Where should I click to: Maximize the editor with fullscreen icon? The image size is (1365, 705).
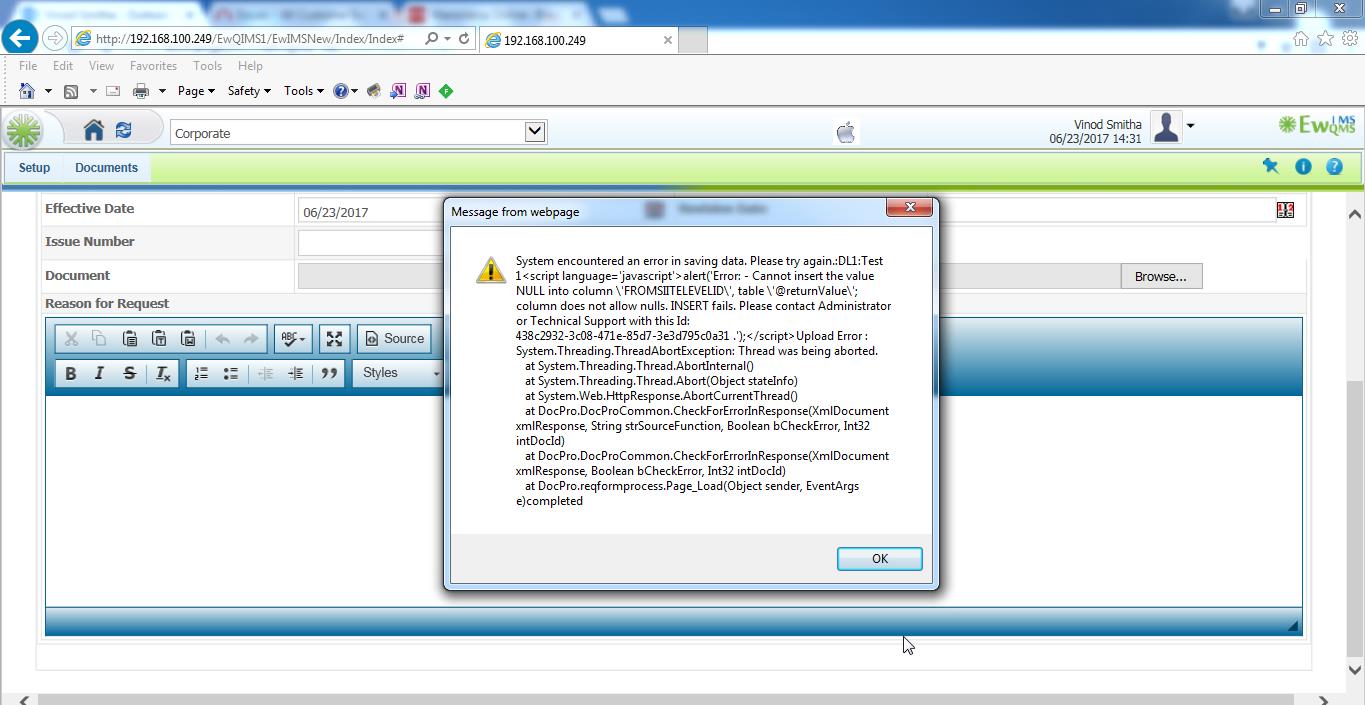(334, 339)
